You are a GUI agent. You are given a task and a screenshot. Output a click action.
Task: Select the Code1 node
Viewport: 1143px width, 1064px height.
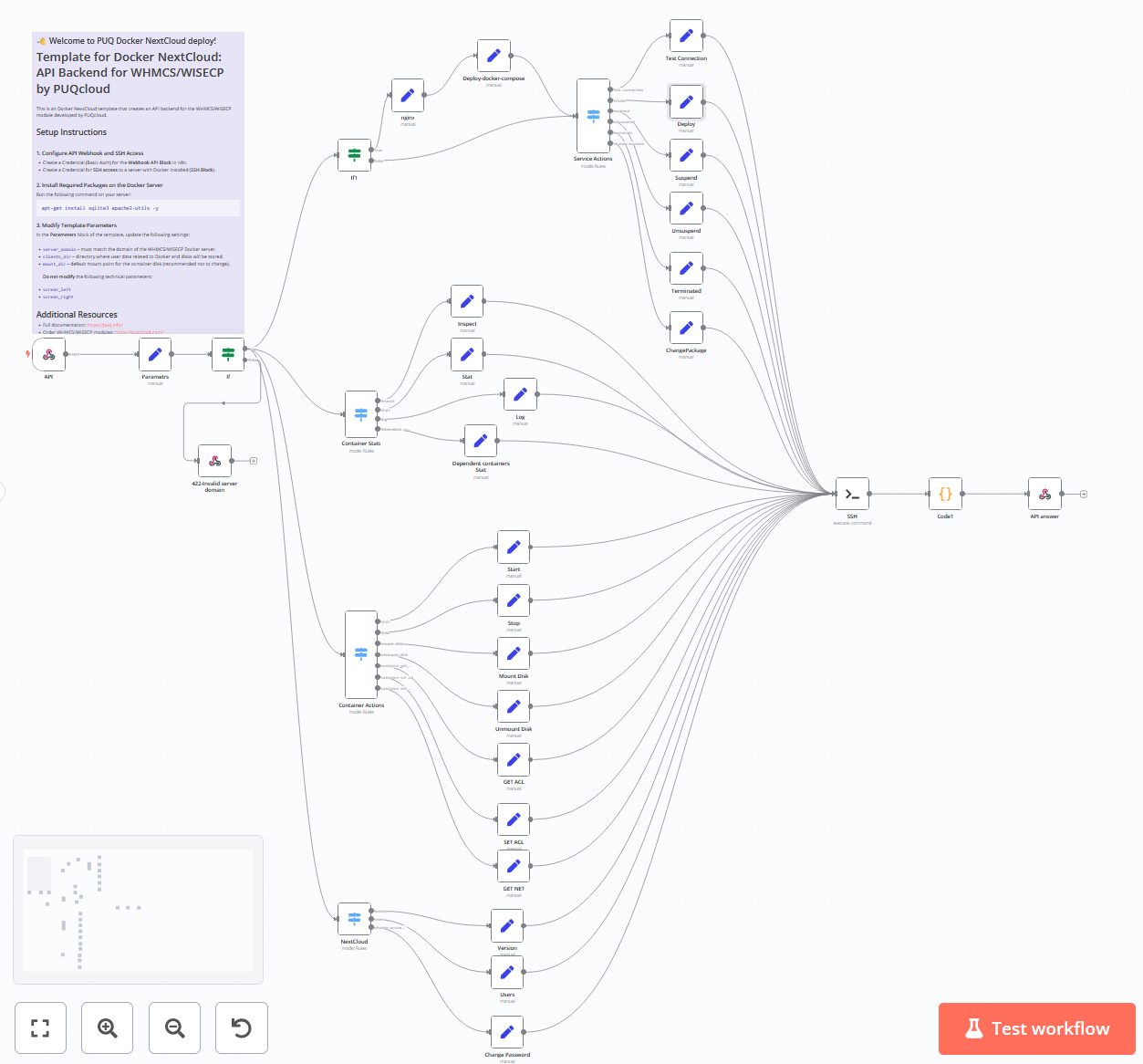coord(945,493)
